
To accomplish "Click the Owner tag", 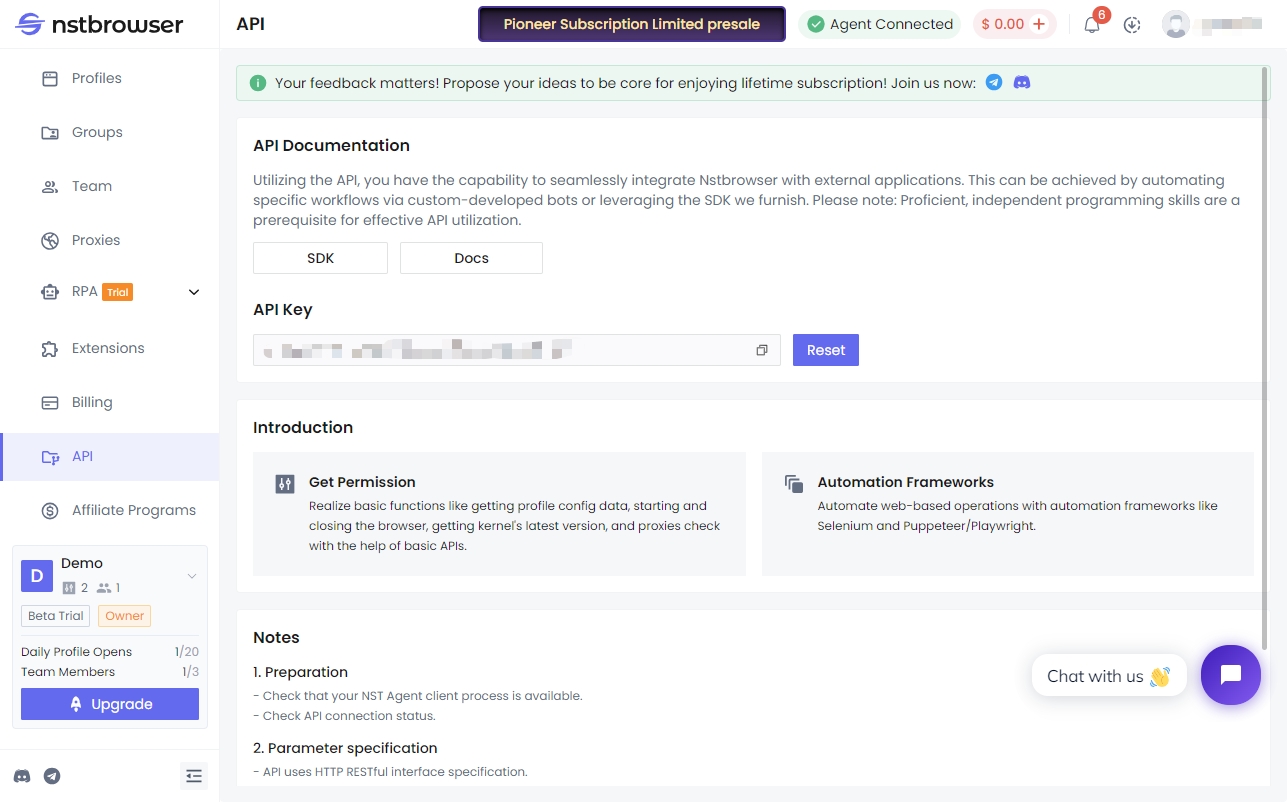I will (x=124, y=616).
